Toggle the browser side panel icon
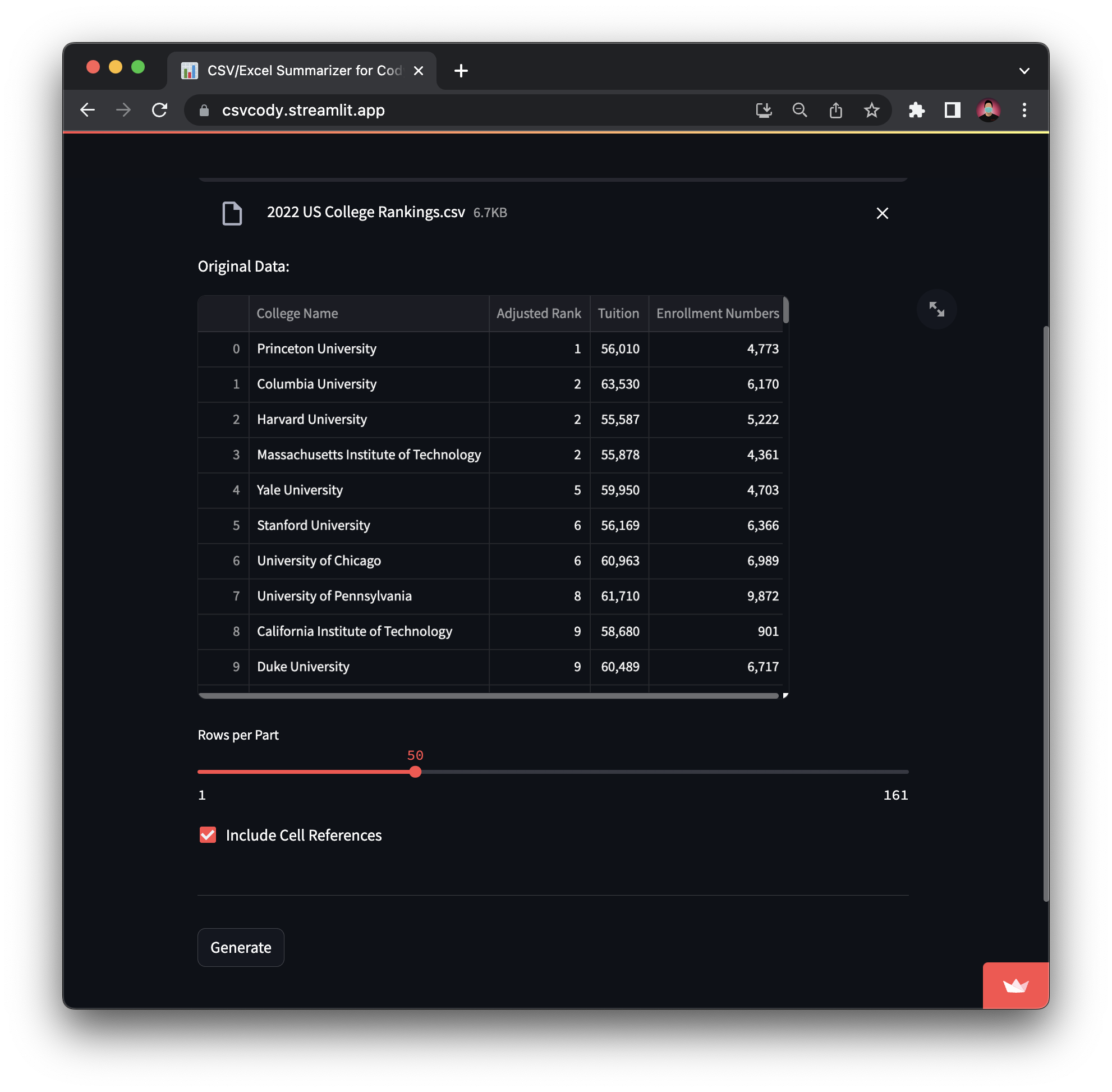The width and height of the screenshot is (1112, 1092). coord(952,110)
